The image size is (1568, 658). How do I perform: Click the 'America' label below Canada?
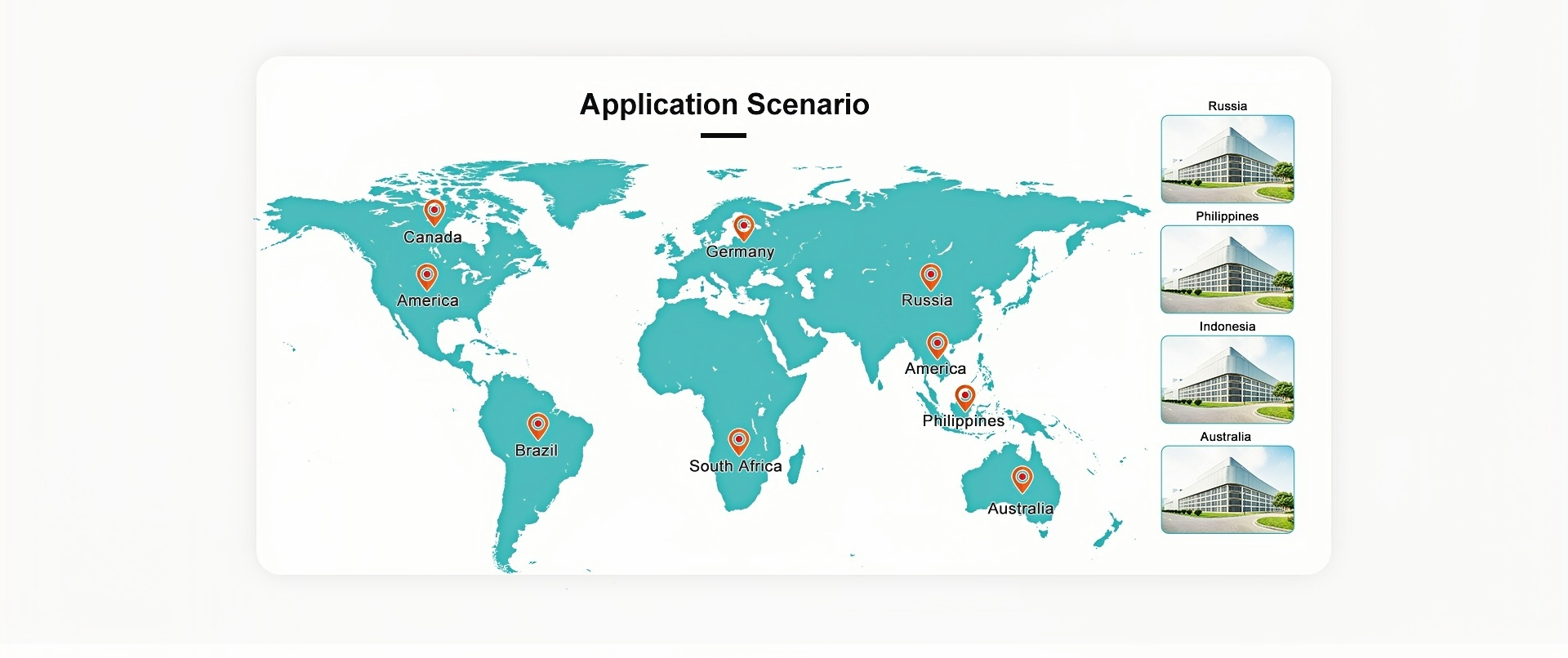tap(428, 300)
